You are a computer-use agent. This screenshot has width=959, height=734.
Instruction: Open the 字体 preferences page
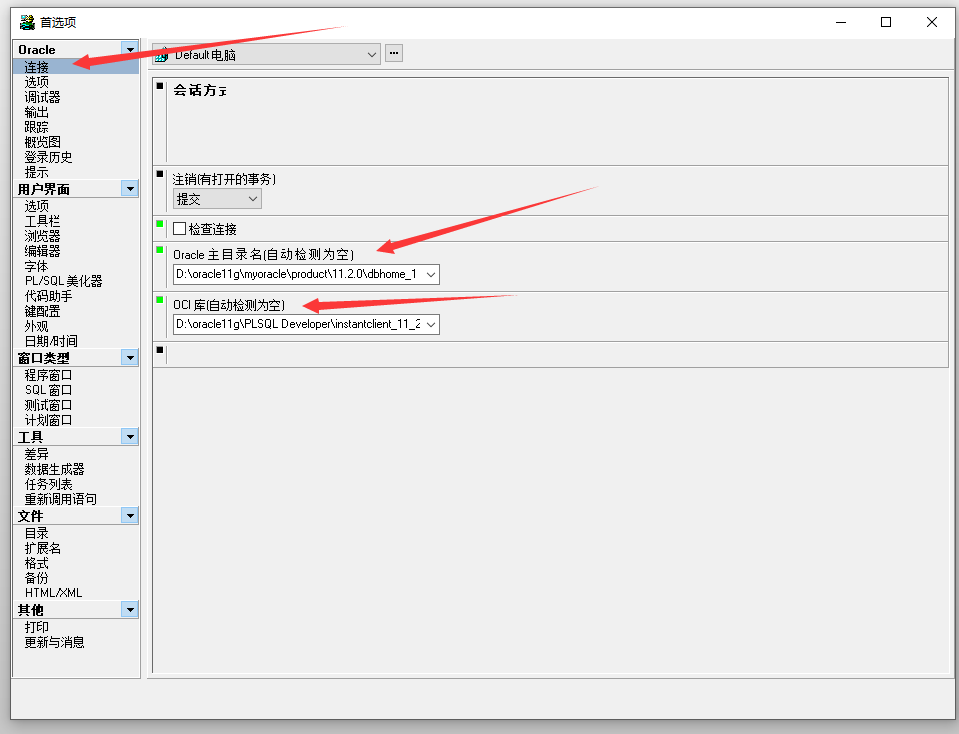[x=37, y=266]
